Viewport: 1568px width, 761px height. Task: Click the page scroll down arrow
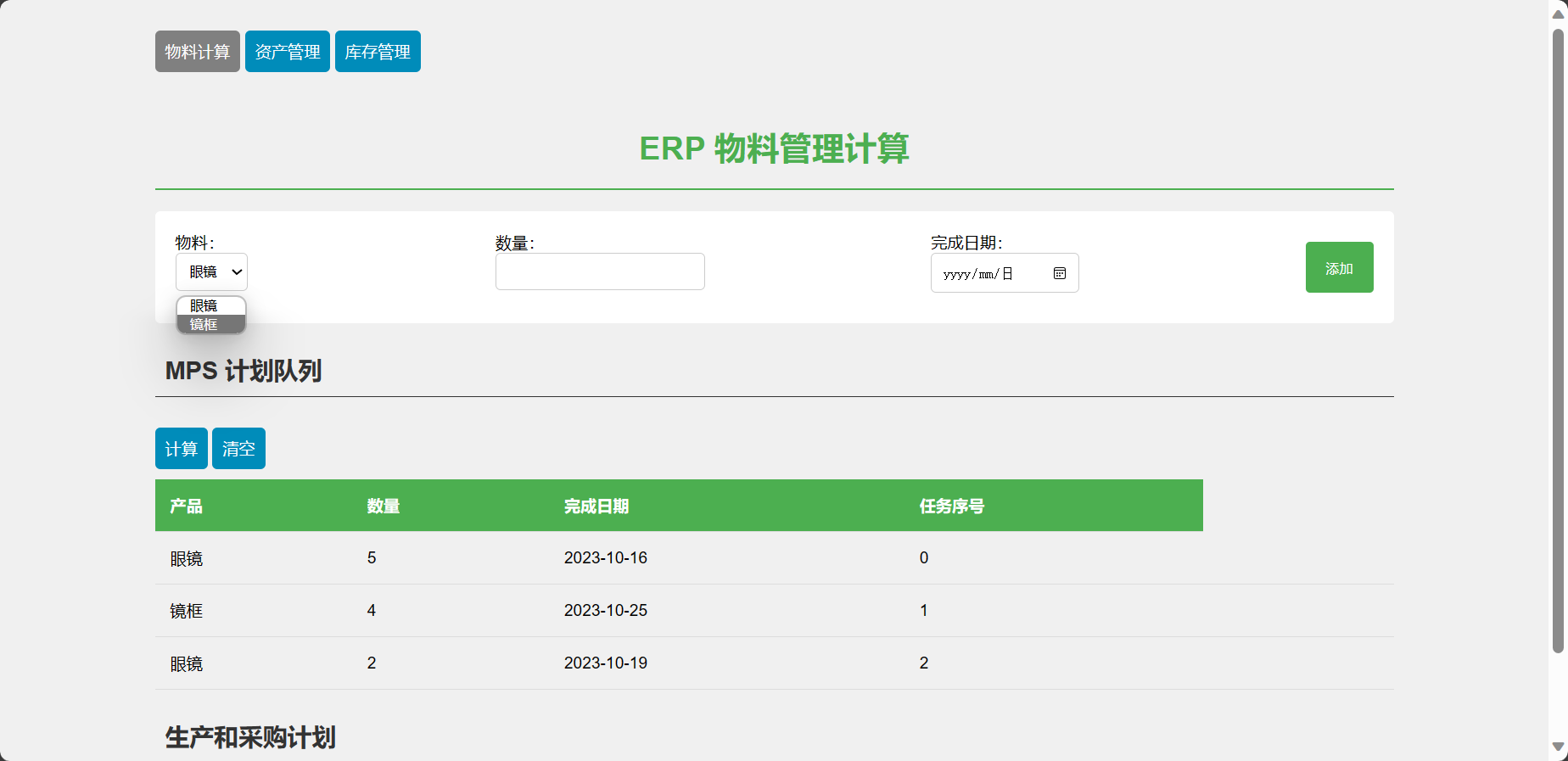click(1558, 747)
